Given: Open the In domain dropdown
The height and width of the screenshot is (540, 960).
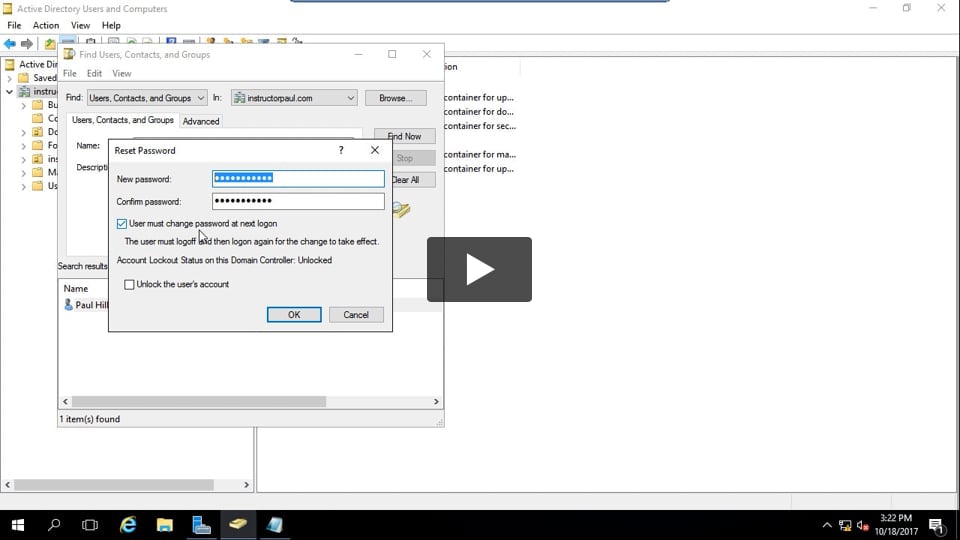Looking at the screenshot, I should tap(293, 98).
